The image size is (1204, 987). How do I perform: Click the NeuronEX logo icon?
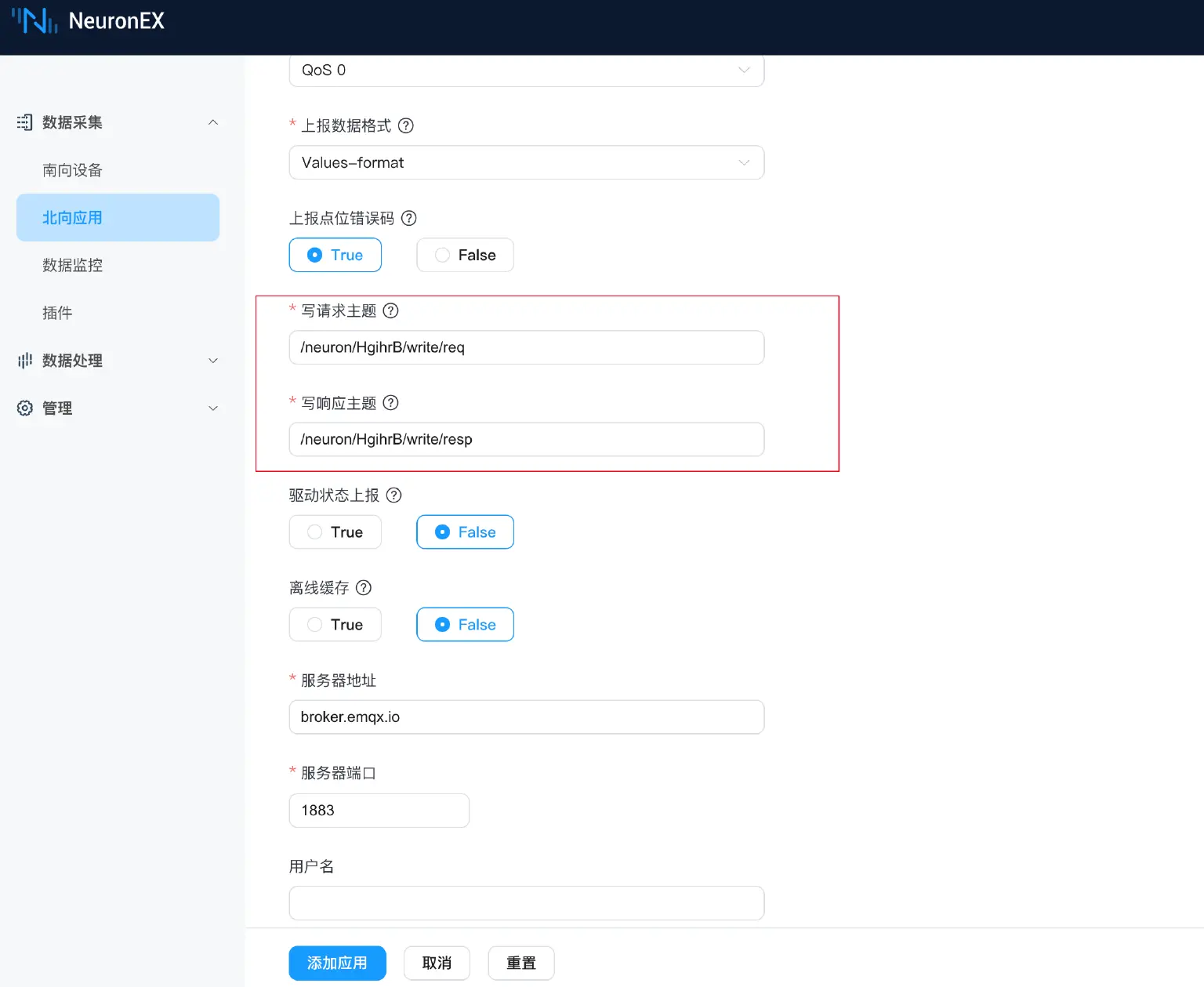(34, 21)
